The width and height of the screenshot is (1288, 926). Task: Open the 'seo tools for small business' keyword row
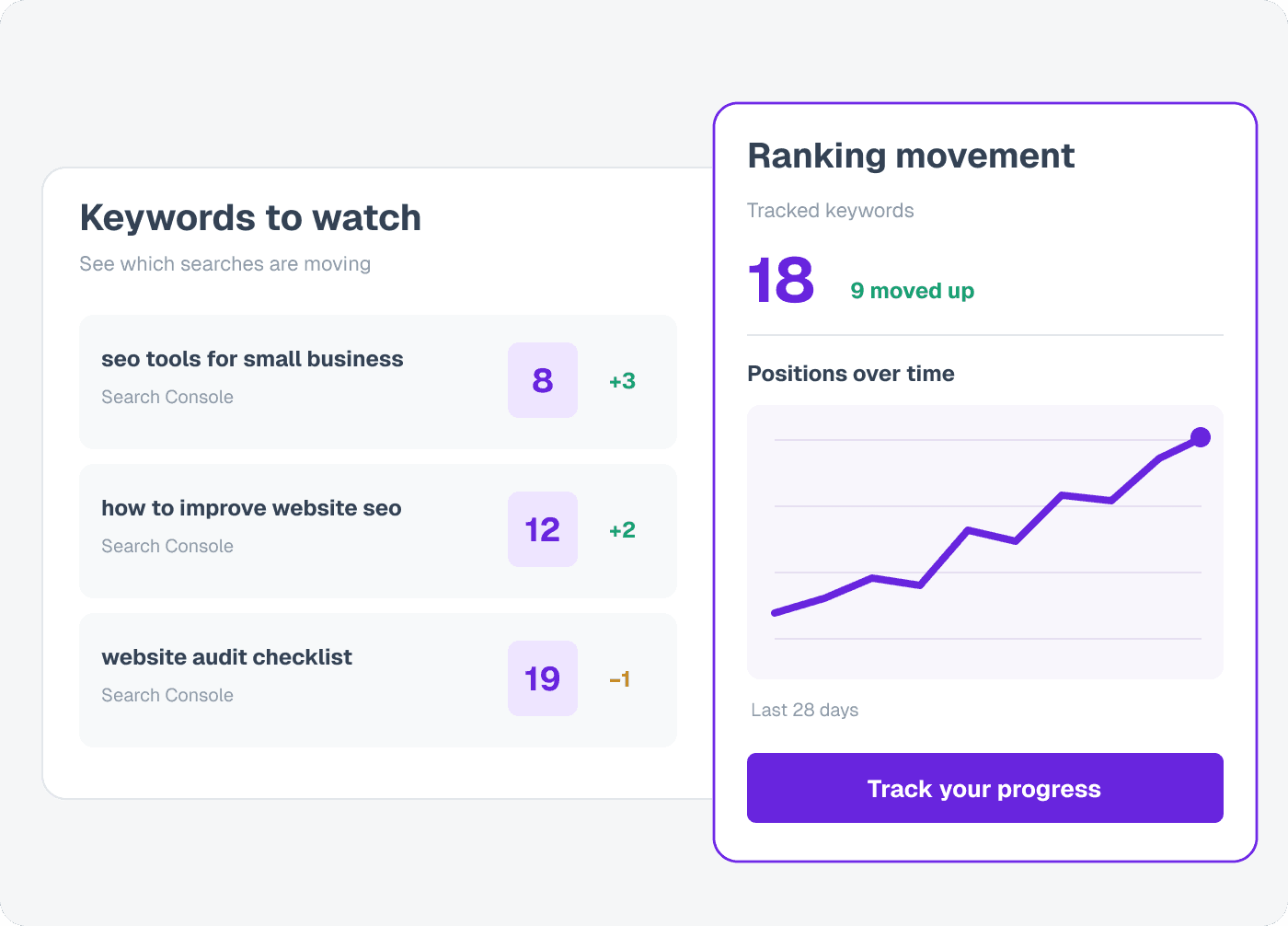(378, 382)
